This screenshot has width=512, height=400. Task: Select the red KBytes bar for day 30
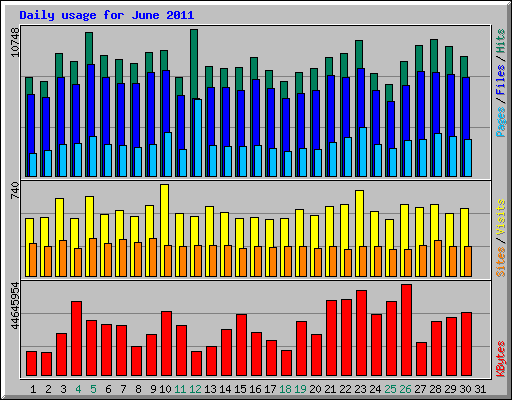pos(466,344)
